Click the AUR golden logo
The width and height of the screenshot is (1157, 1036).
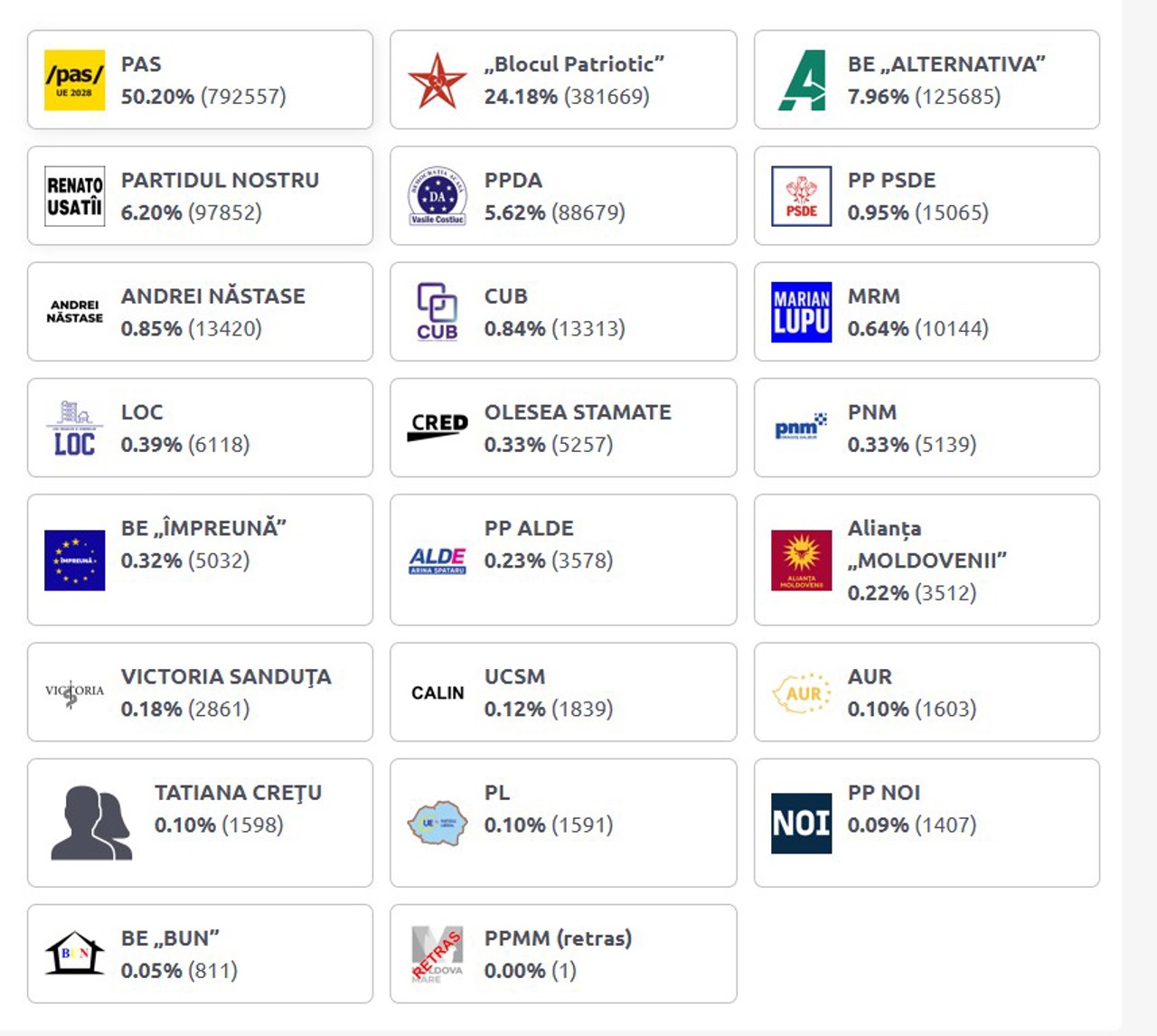point(802,693)
